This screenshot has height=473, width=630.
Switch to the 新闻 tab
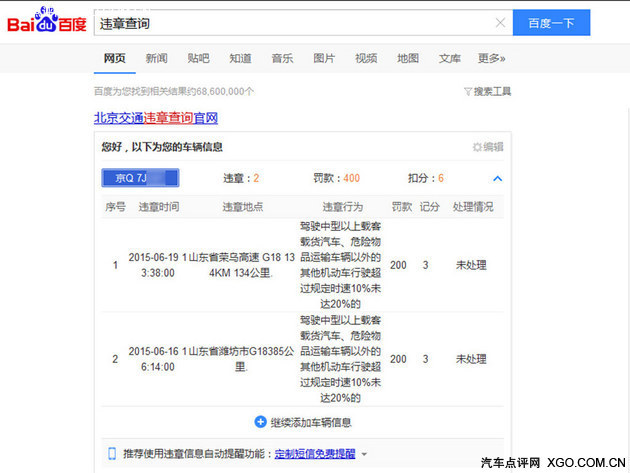[156, 58]
